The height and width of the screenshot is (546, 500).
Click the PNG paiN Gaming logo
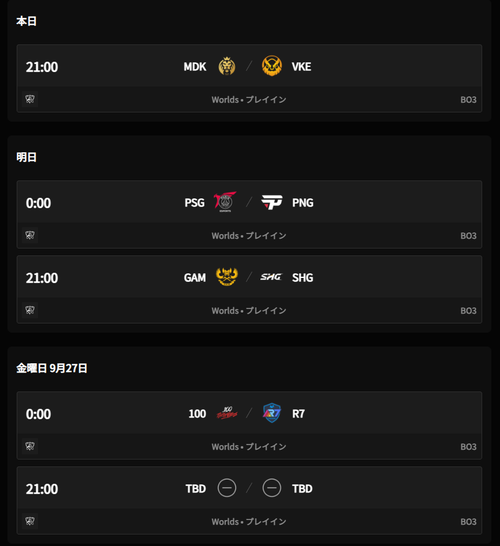click(272, 202)
